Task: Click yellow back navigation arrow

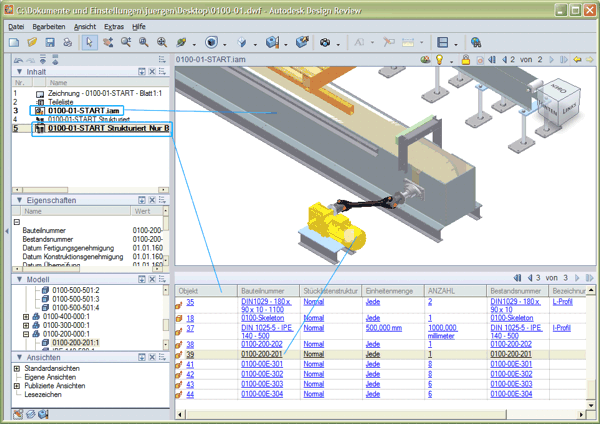Action: click(x=577, y=59)
